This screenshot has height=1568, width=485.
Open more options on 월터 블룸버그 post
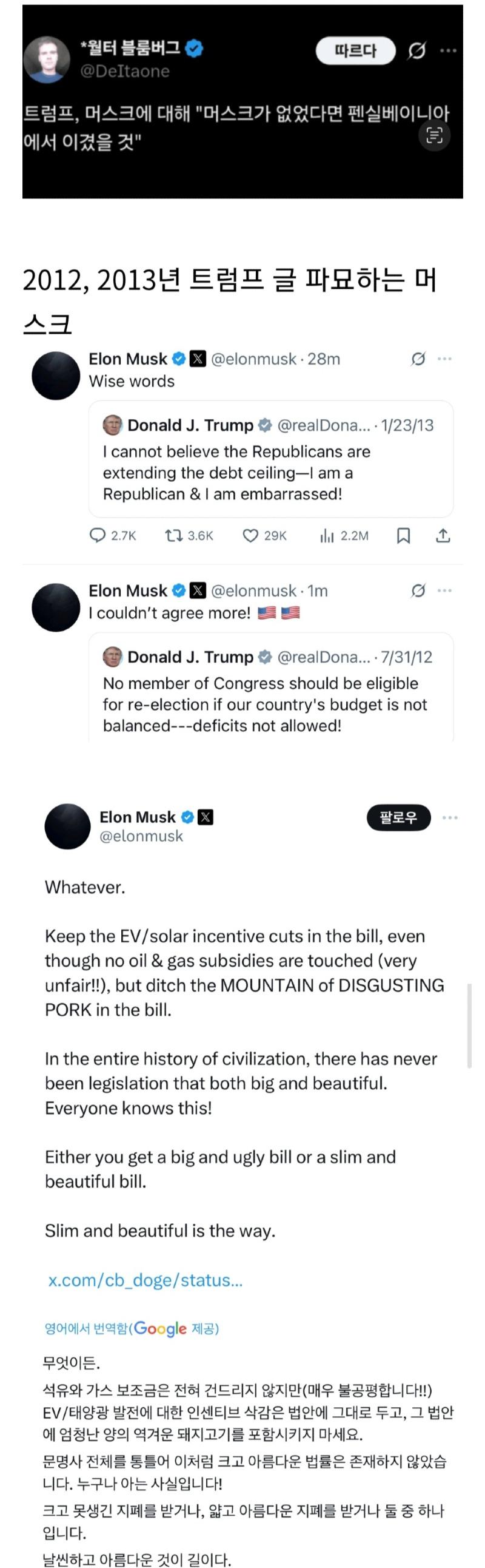pos(449,50)
